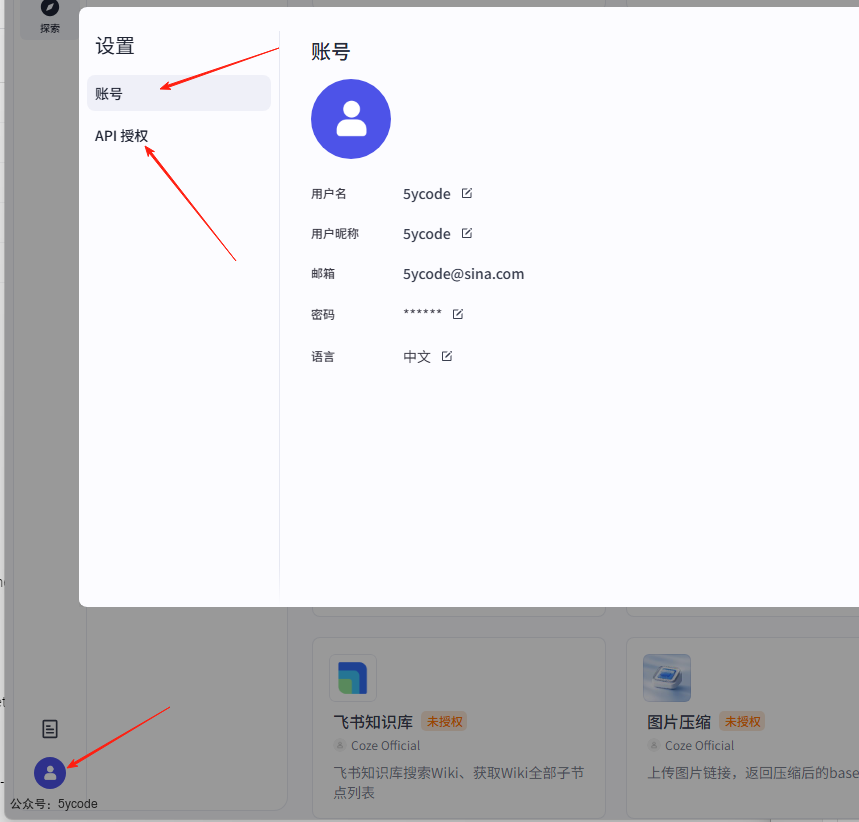Click the 中文 language value
Screen dimensions: 859x822
click(417, 357)
